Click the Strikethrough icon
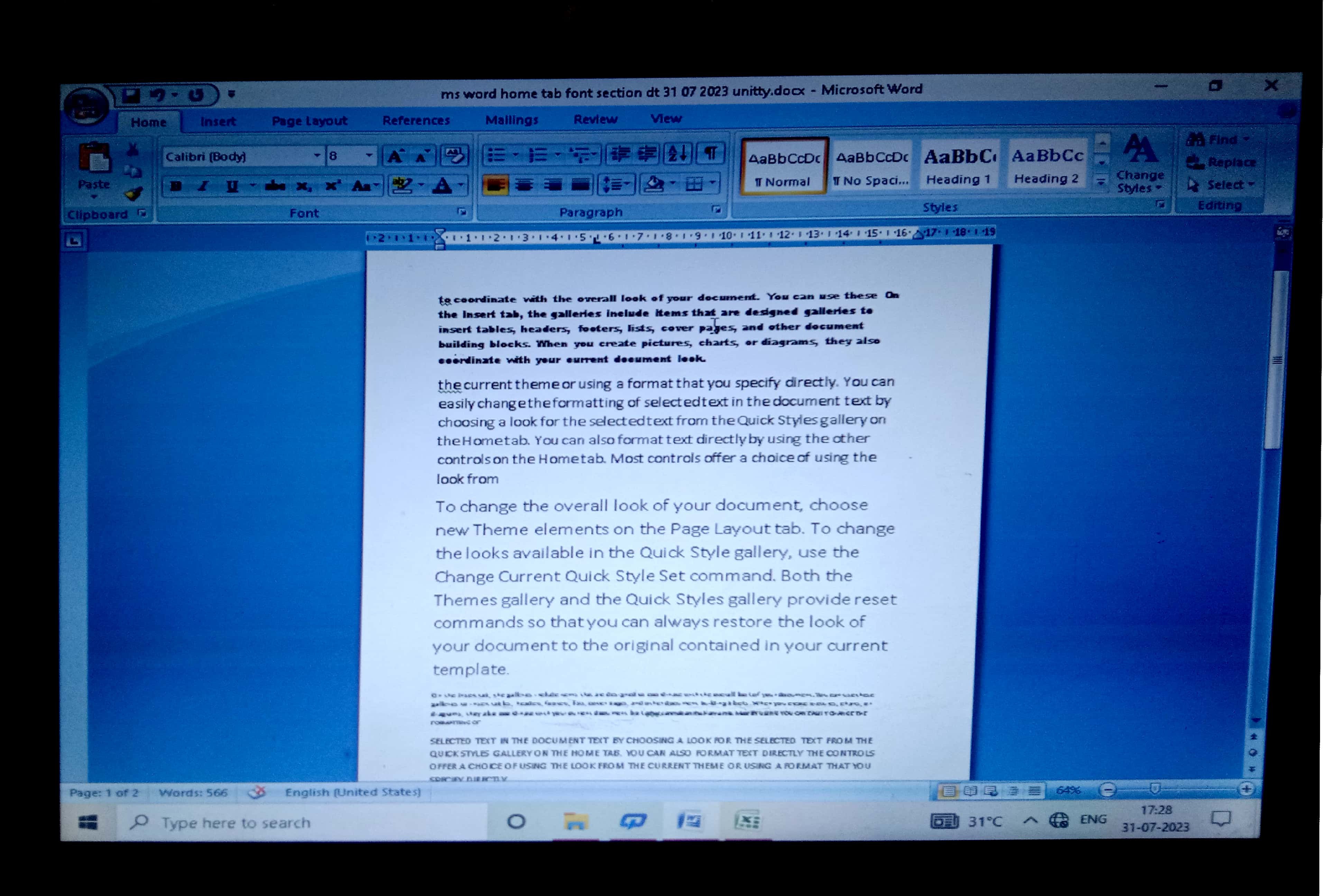1328x896 pixels. point(275,186)
